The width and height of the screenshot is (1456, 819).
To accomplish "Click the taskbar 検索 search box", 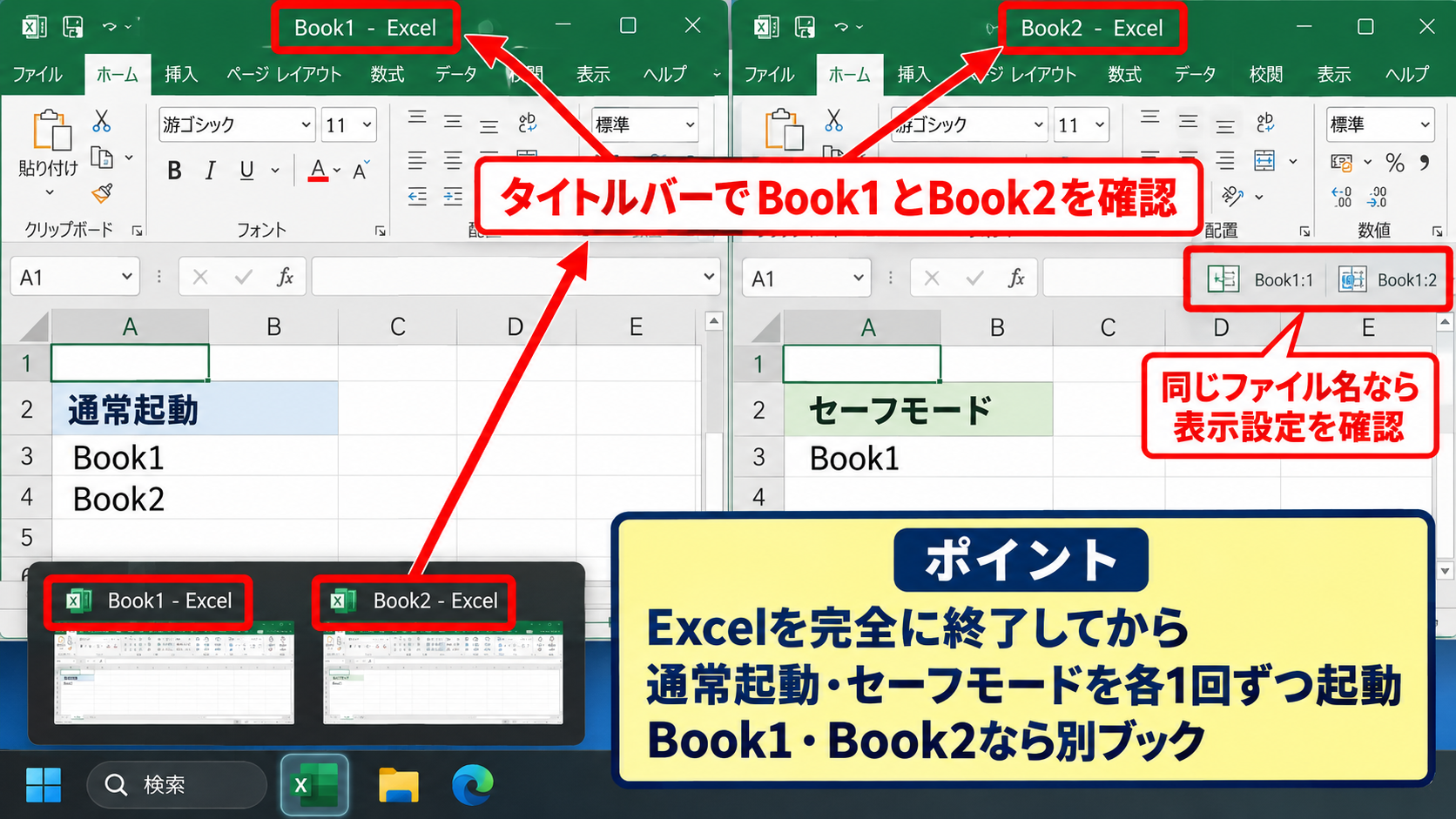I will pos(177,785).
